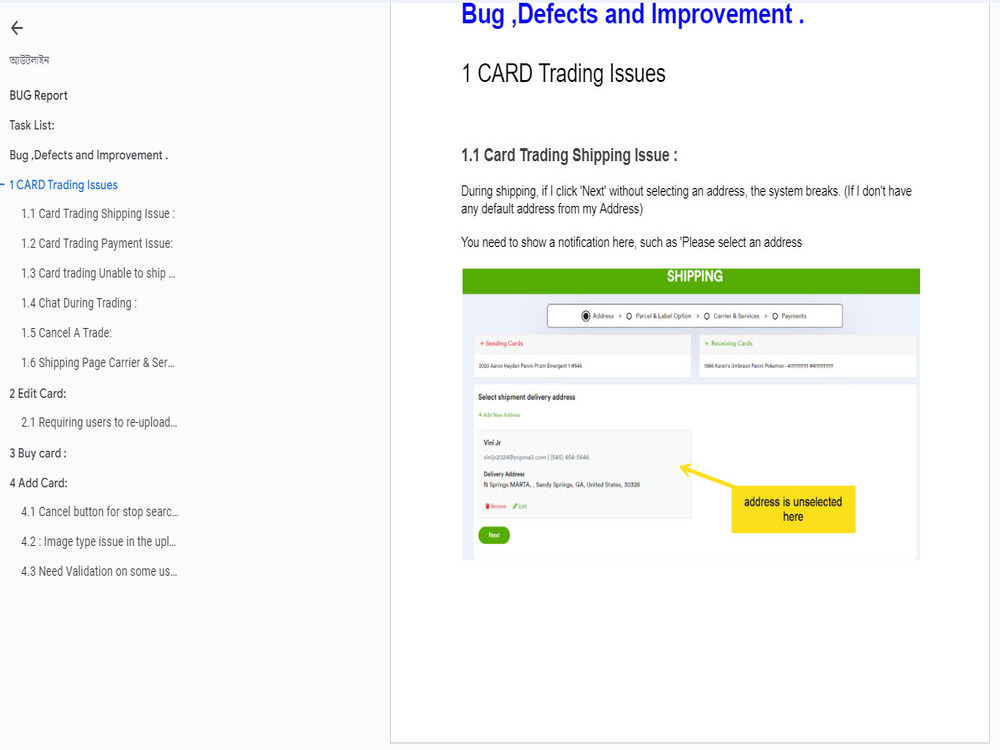Select Carrier & Services step radio
This screenshot has height=750, width=1000.
click(707, 316)
